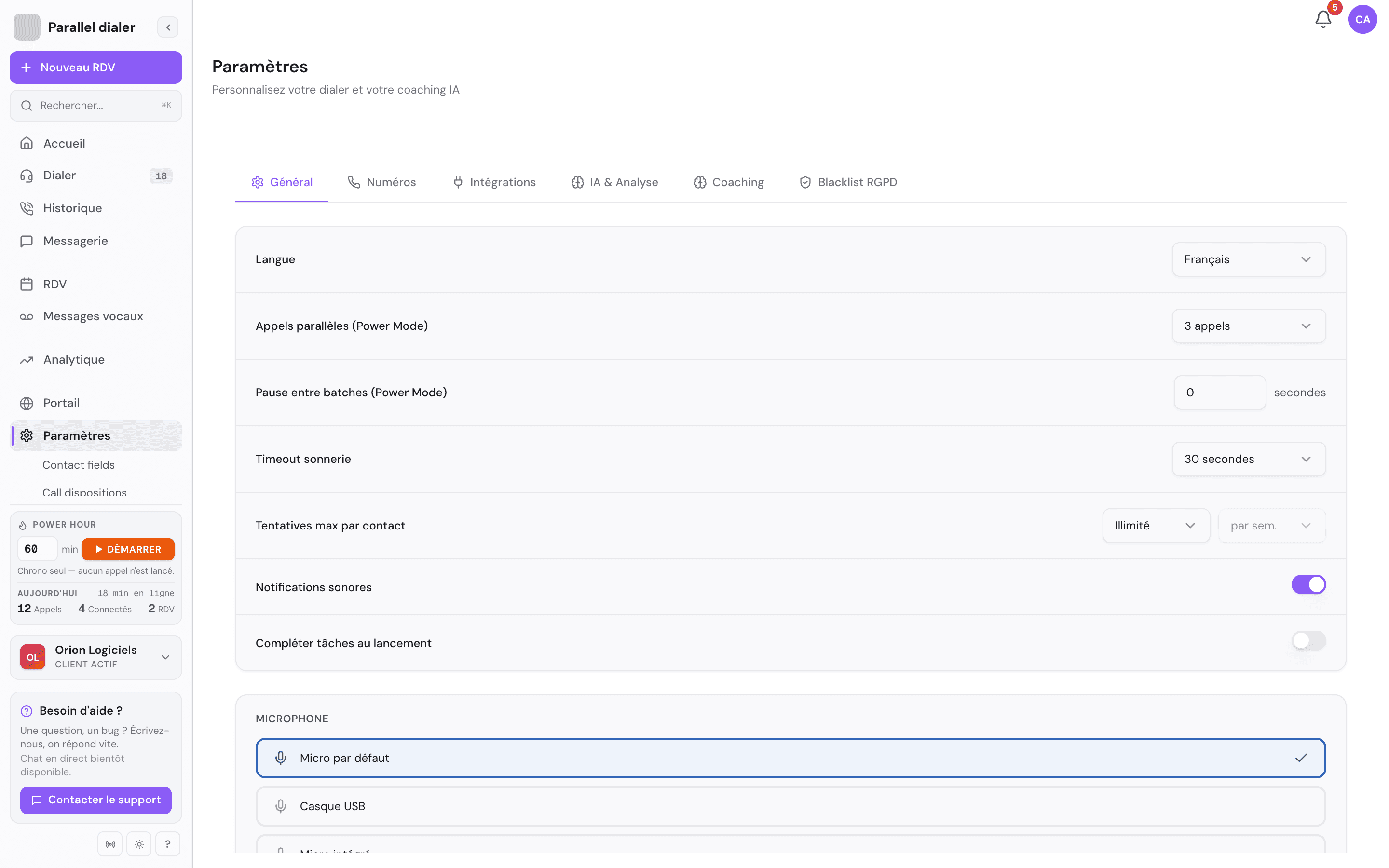1389x868 pixels.
Task: Open the RDV calendar page
Action: click(96, 284)
